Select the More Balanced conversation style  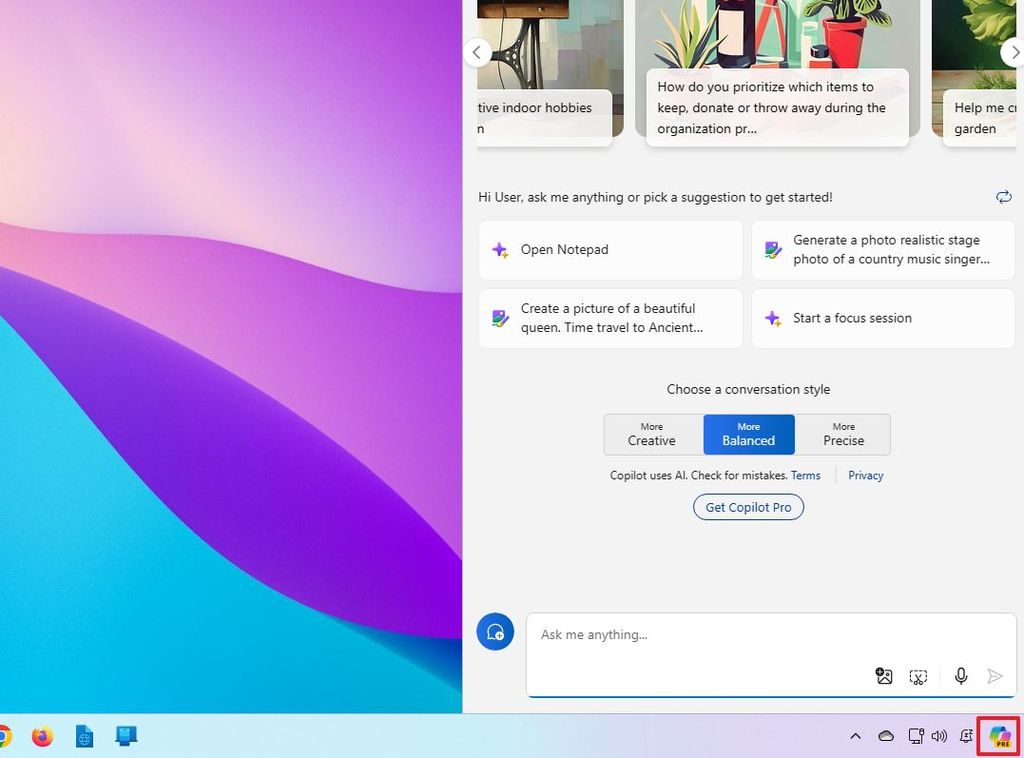click(x=748, y=434)
